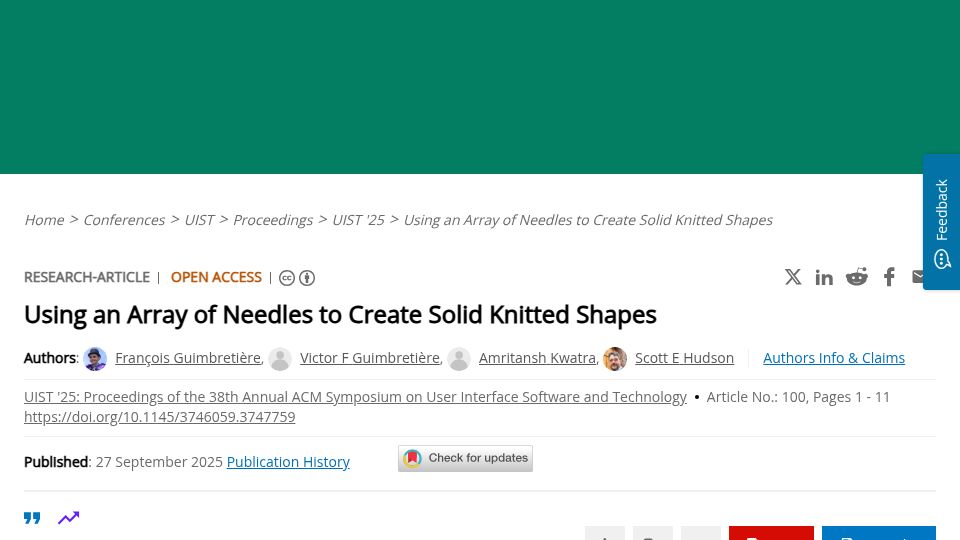
Task: Click the OPEN ACCESS label
Action: coord(216,277)
